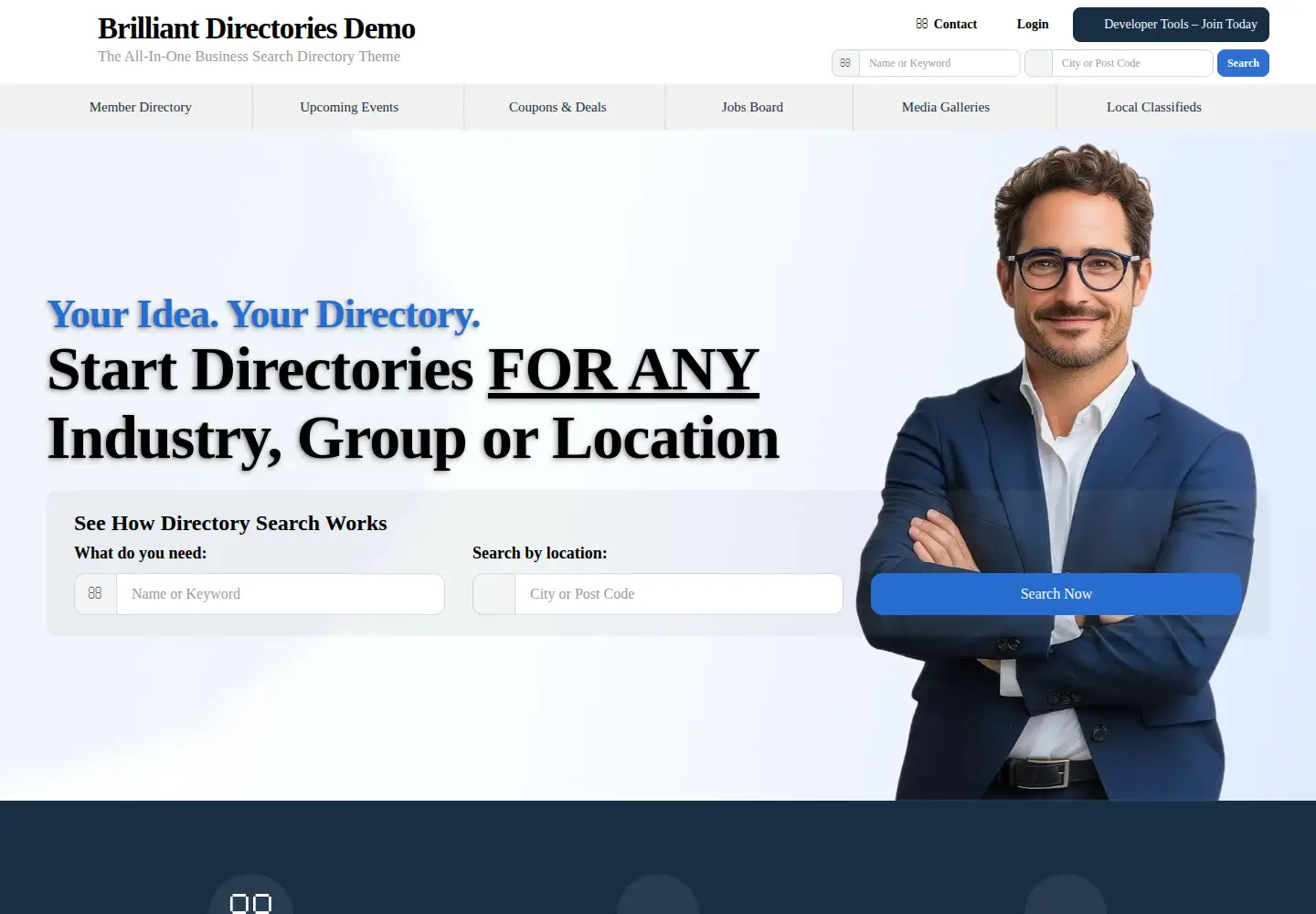Focus the header City or Post Code field
Image resolution: width=1316 pixels, height=914 pixels.
(x=1132, y=63)
